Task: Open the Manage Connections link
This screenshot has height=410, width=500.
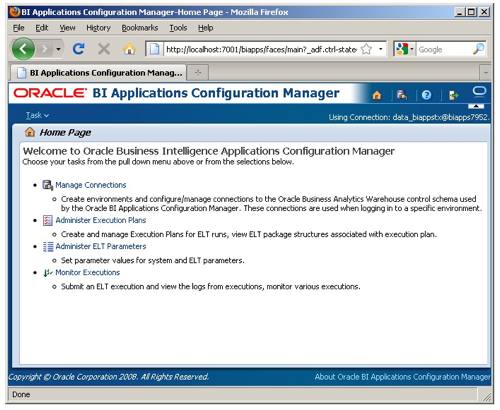Action: [x=91, y=185]
